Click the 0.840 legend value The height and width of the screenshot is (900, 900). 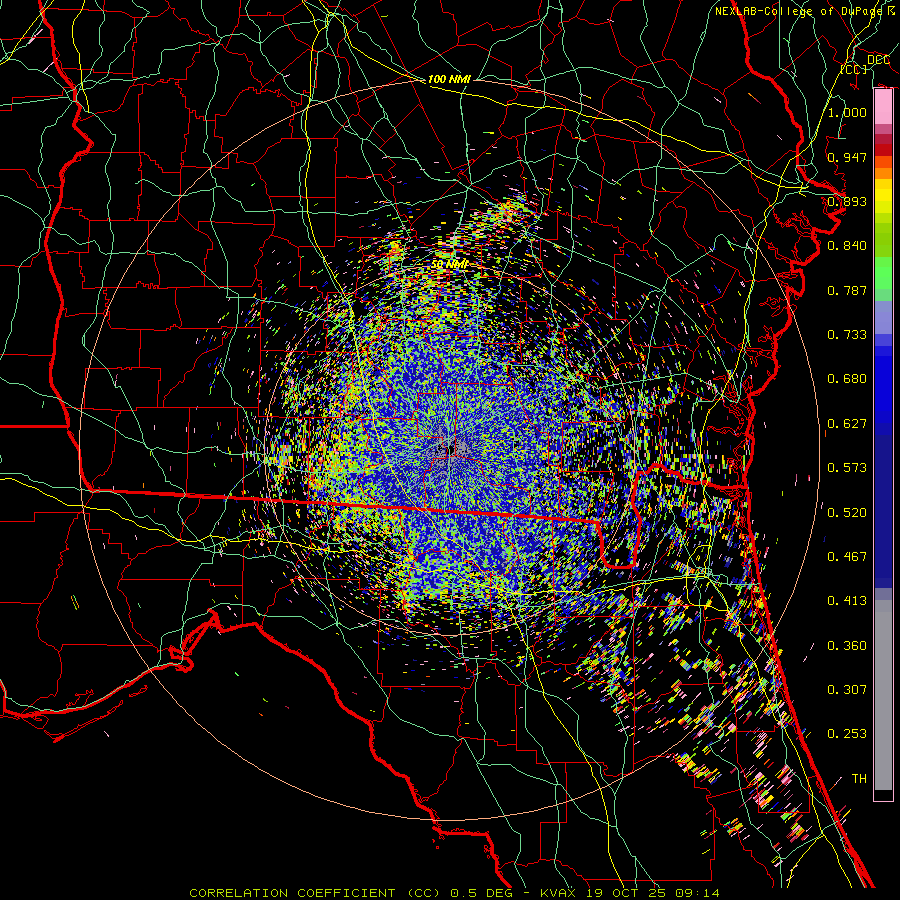(847, 246)
